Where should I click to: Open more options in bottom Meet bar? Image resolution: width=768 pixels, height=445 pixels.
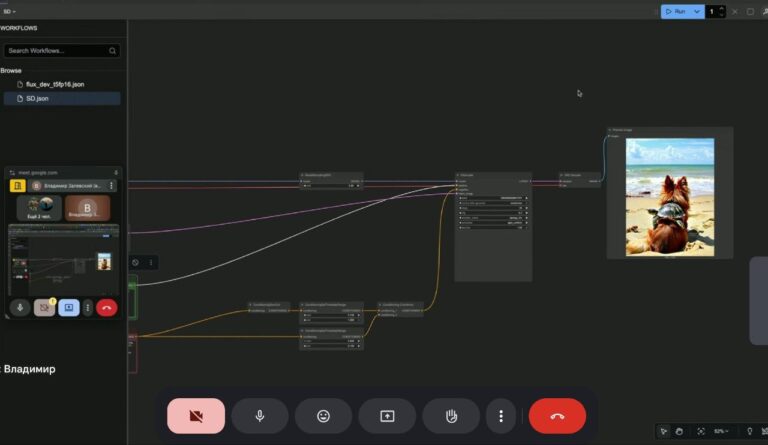click(x=501, y=416)
